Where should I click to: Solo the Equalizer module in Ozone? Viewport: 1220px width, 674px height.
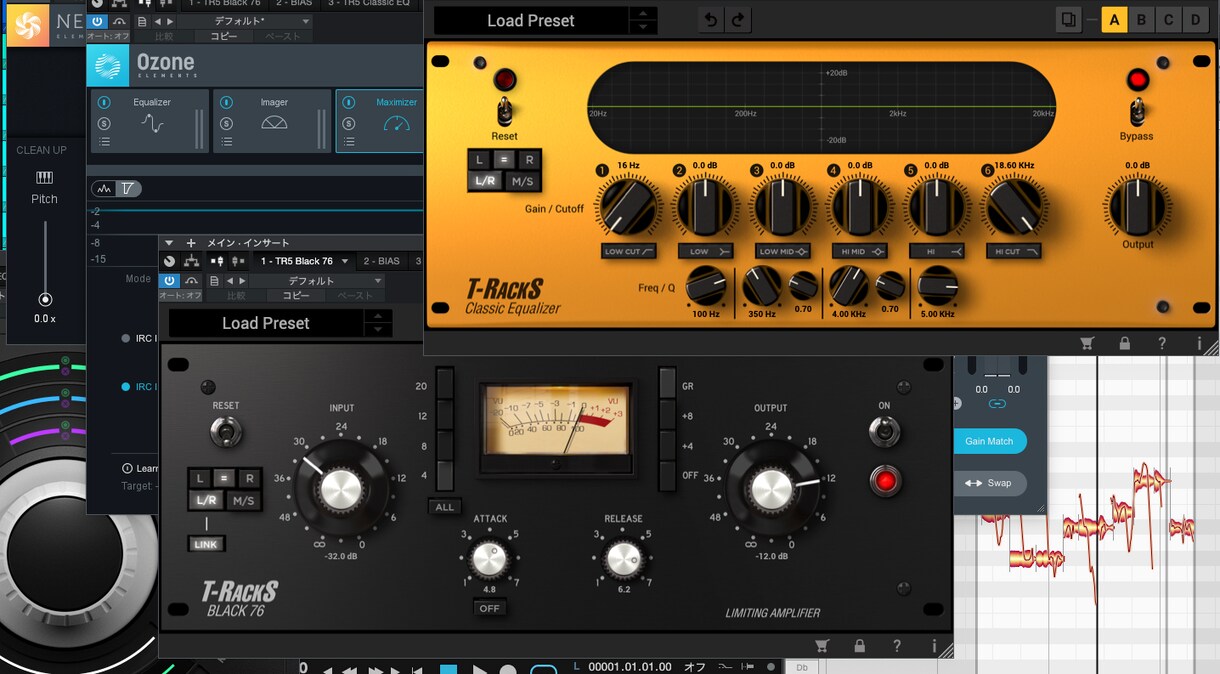tap(104, 123)
